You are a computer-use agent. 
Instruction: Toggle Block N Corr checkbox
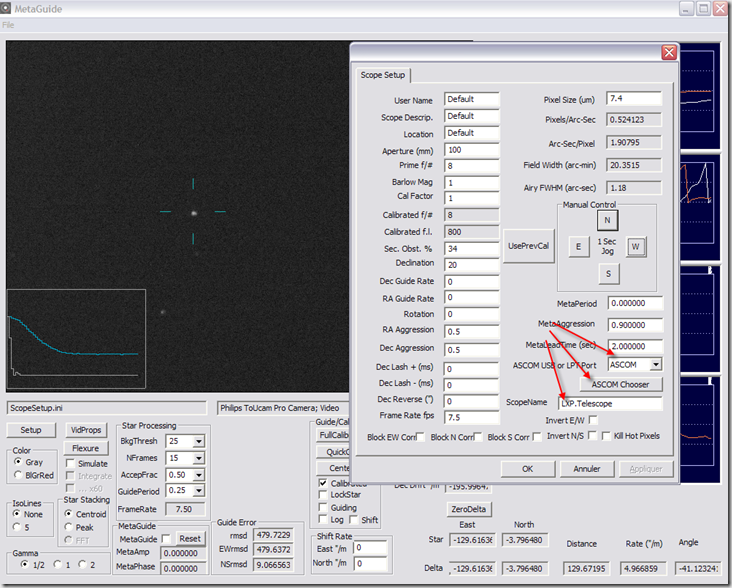[478, 437]
